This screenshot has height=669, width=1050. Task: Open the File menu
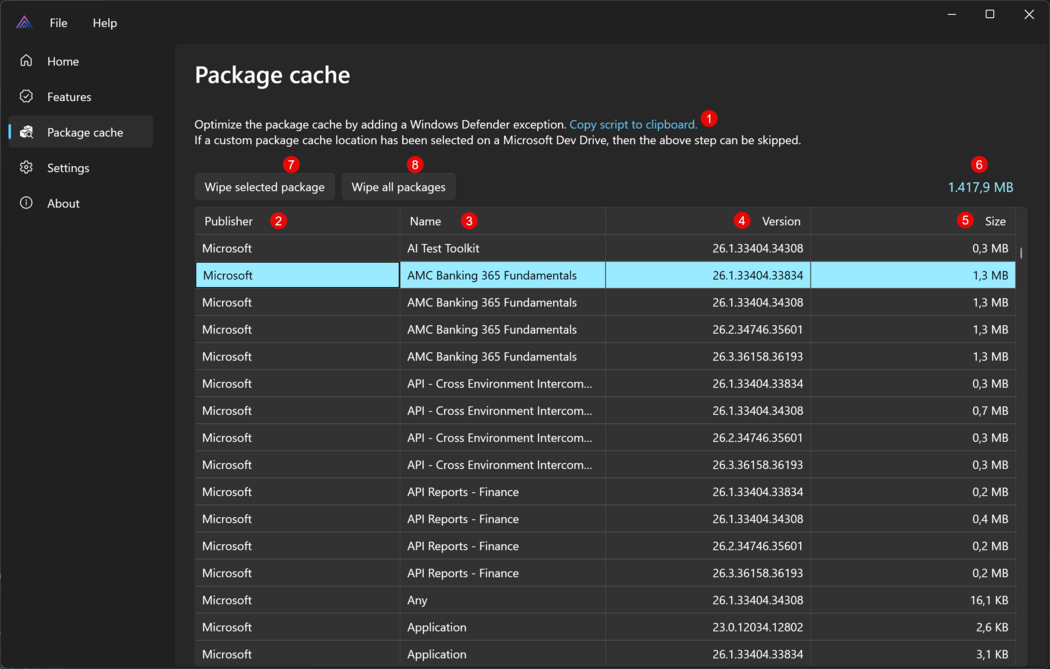pos(59,23)
